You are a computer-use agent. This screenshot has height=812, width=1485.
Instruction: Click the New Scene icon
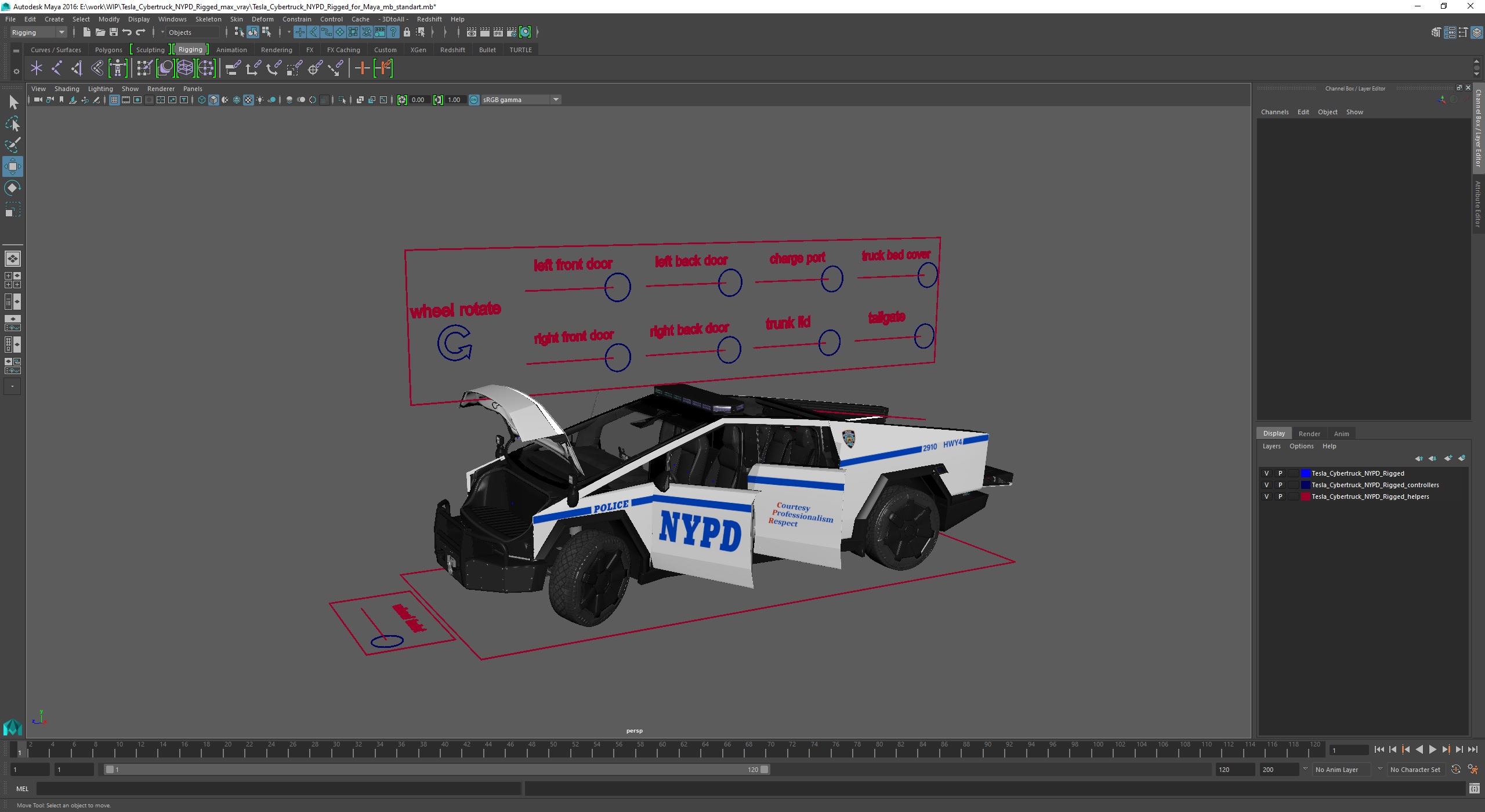click(86, 32)
